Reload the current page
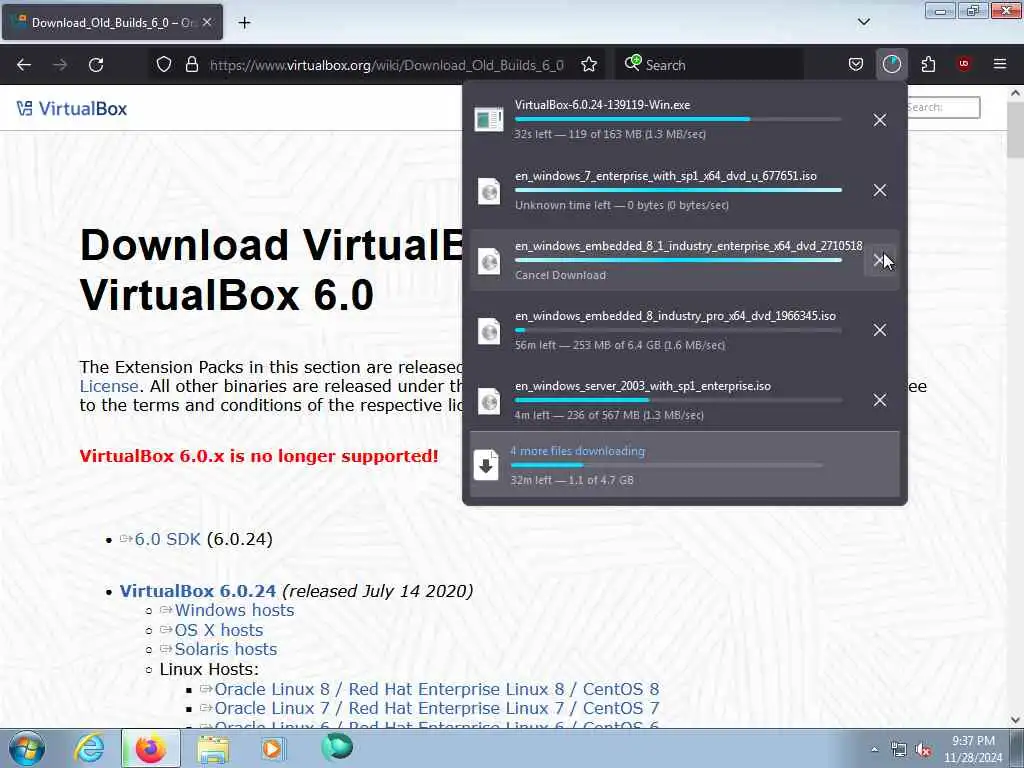Screen dimensions: 1024x768 pyautogui.click(x=96, y=65)
